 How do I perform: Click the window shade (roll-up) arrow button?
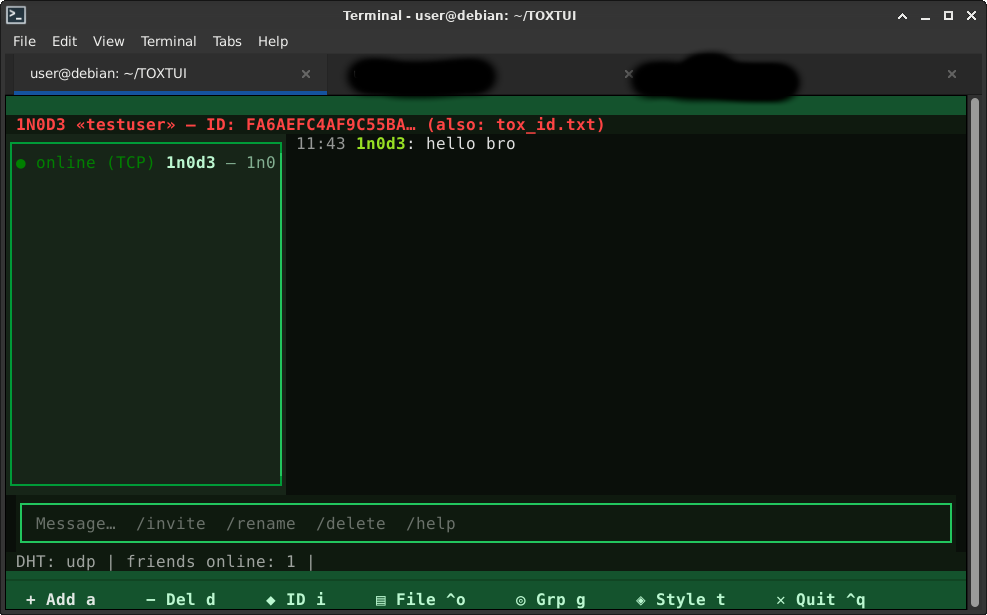point(902,16)
